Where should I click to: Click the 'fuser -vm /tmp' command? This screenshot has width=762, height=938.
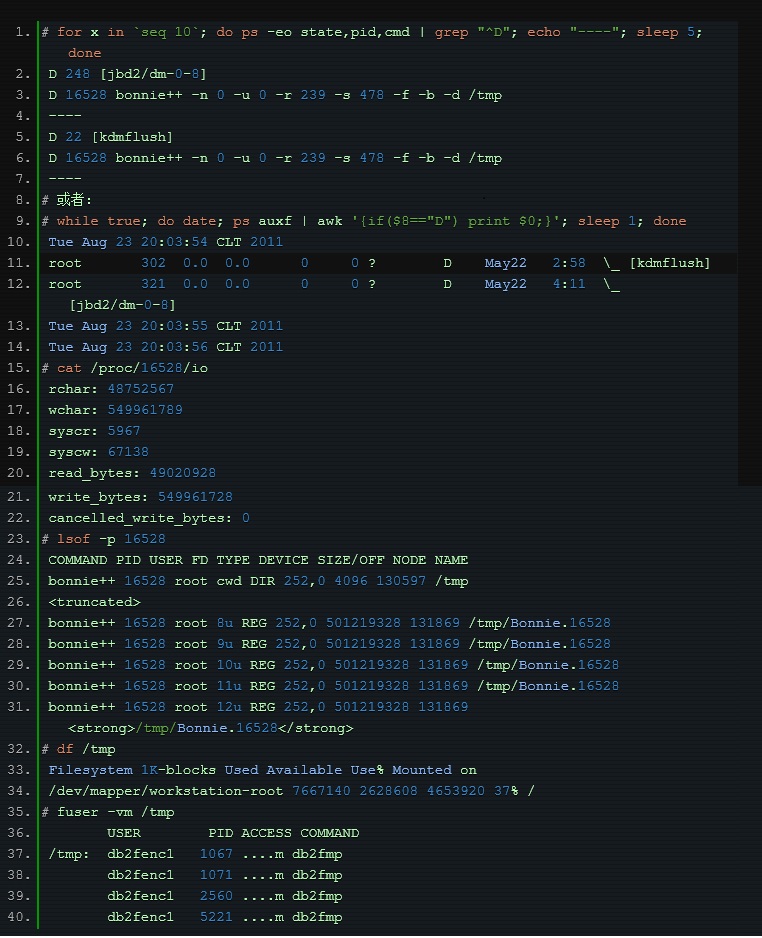115,812
